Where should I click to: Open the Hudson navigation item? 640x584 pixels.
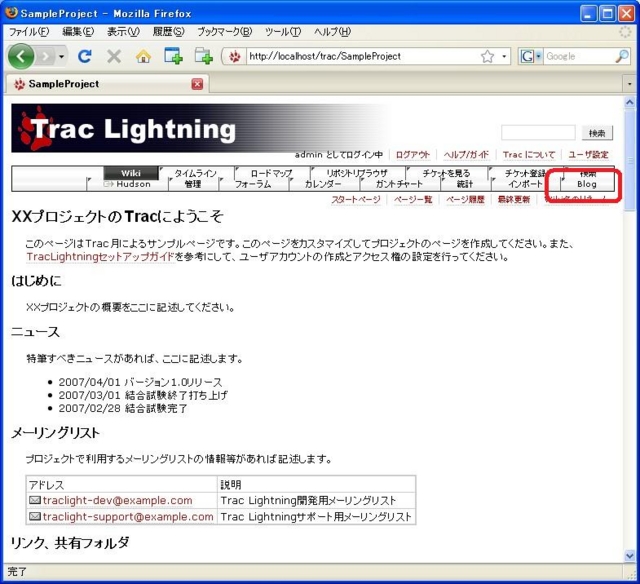(x=127, y=184)
